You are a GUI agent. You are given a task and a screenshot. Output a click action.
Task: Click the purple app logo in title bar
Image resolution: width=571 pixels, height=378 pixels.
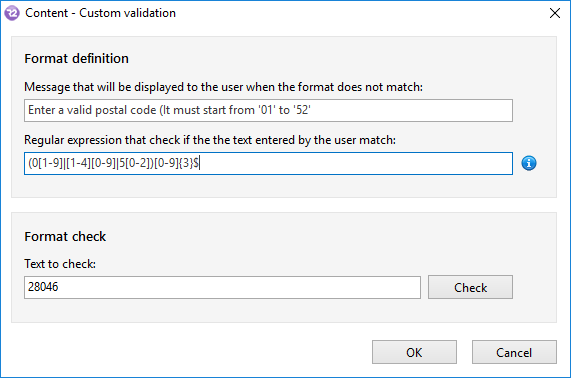coord(12,13)
